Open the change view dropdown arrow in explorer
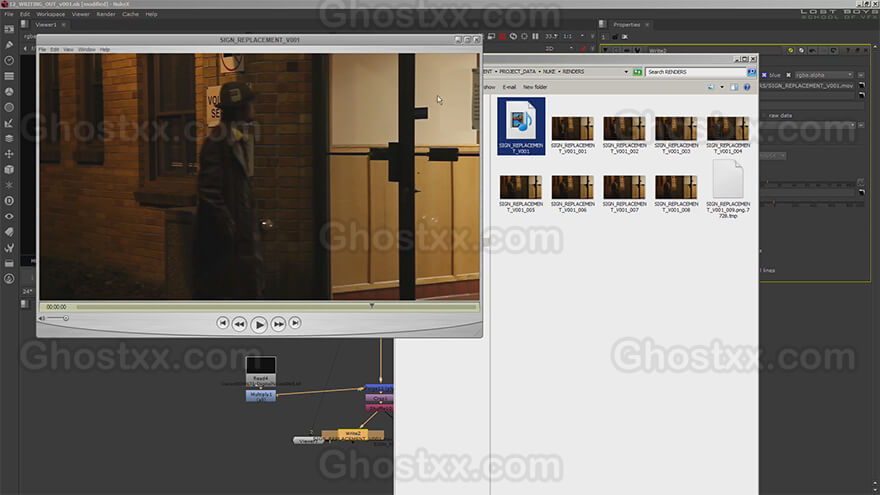The width and height of the screenshot is (880, 495). (722, 87)
